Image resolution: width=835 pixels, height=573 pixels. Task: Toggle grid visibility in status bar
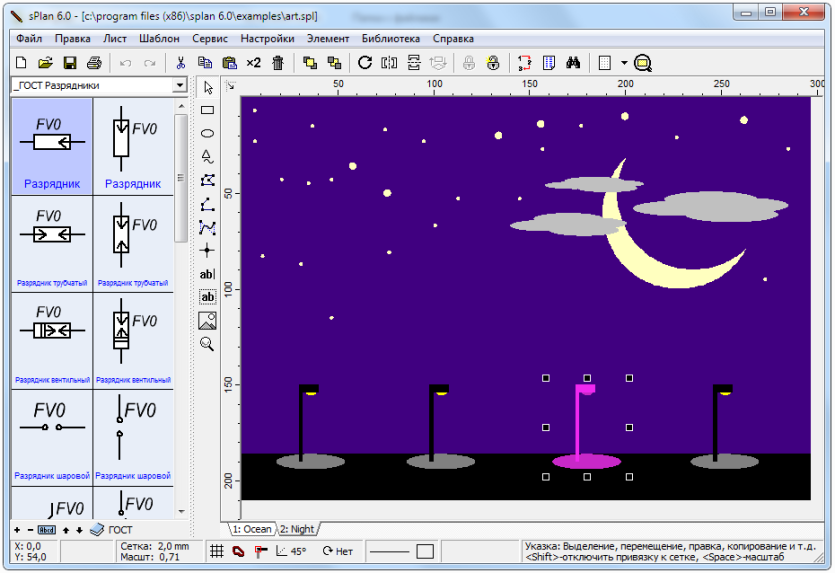(x=216, y=552)
